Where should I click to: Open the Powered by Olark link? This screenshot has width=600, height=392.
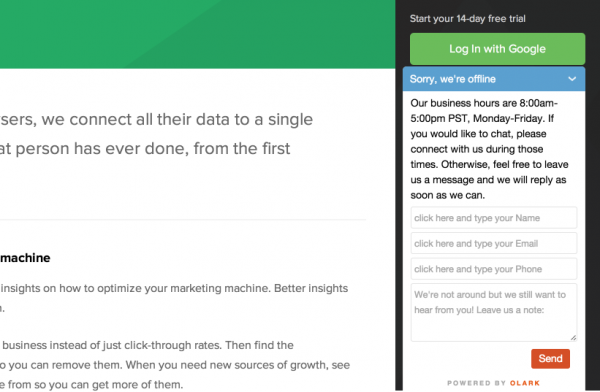coord(494,383)
